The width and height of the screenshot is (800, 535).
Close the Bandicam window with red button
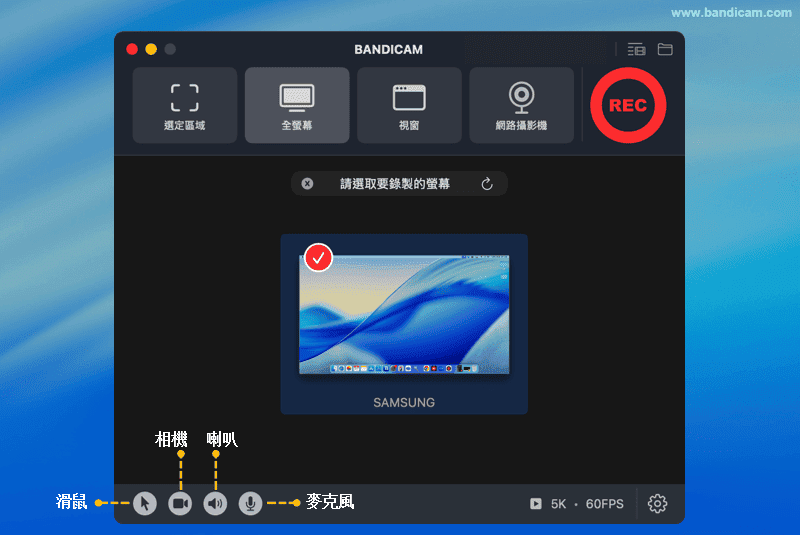tap(132, 49)
